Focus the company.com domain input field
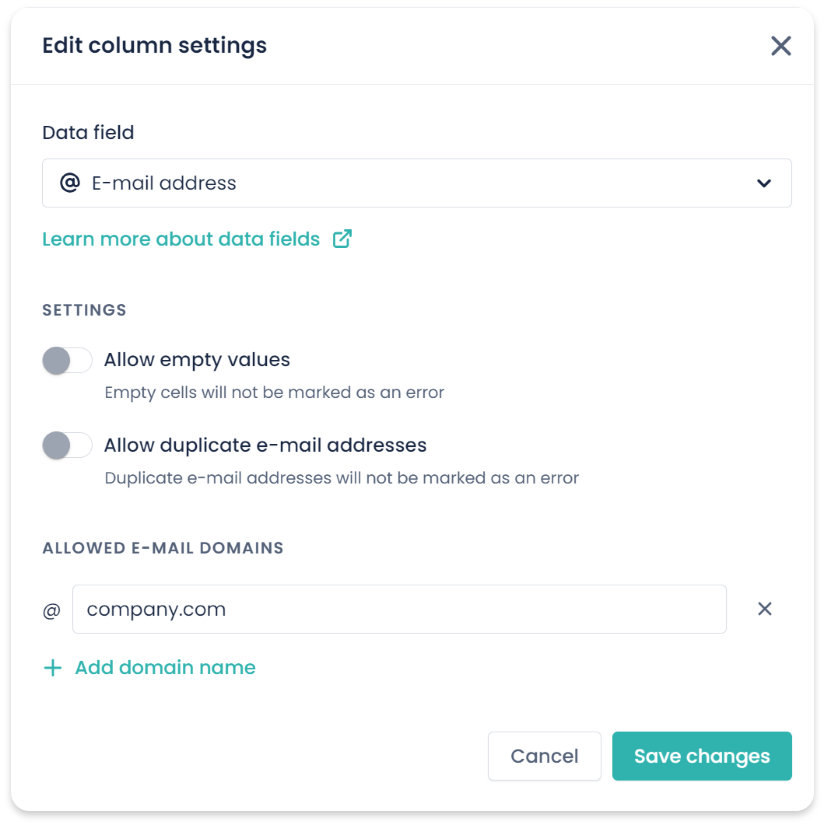The width and height of the screenshot is (825, 826). pyautogui.click(x=399, y=609)
